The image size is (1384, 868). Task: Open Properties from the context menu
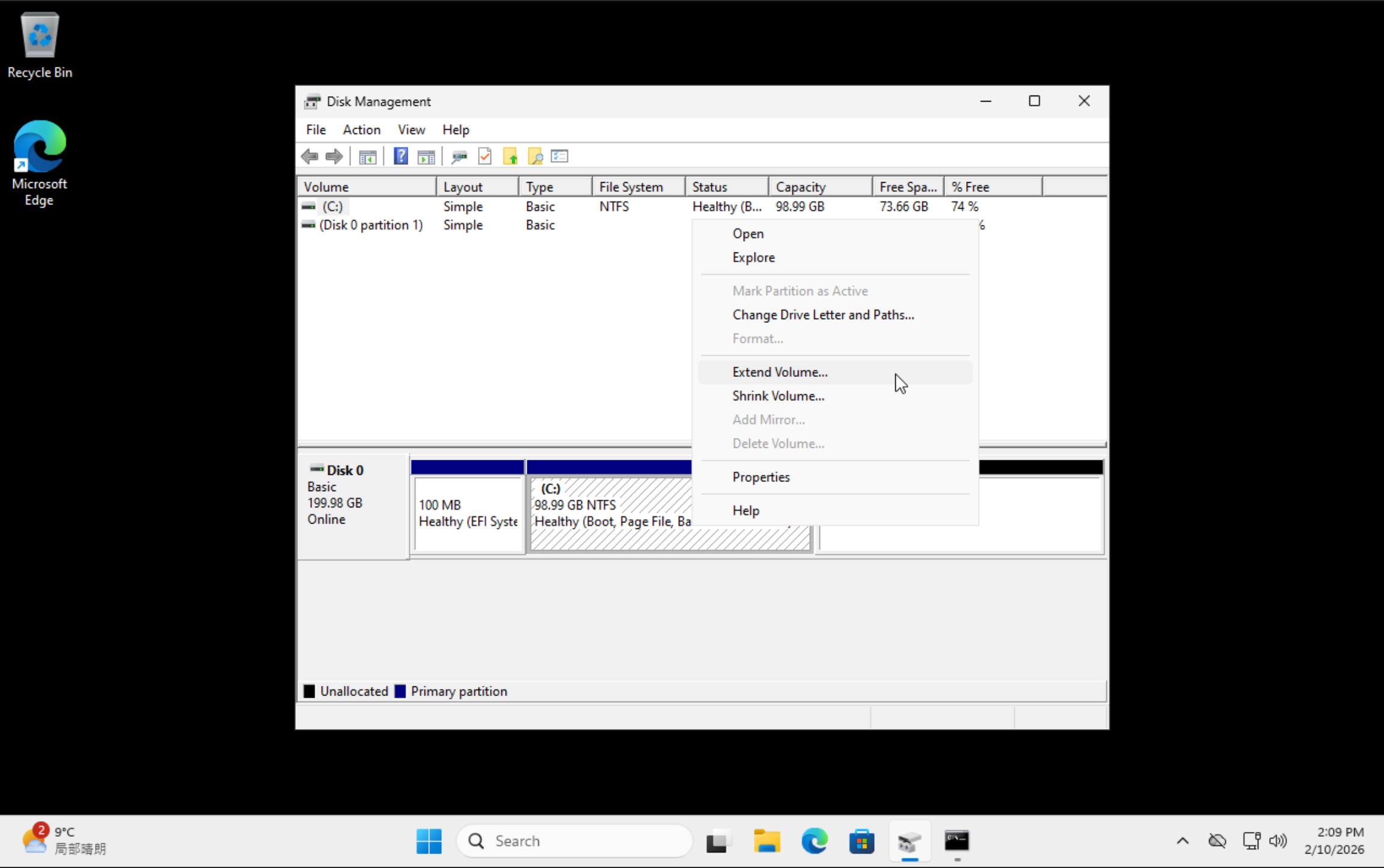pyautogui.click(x=761, y=477)
